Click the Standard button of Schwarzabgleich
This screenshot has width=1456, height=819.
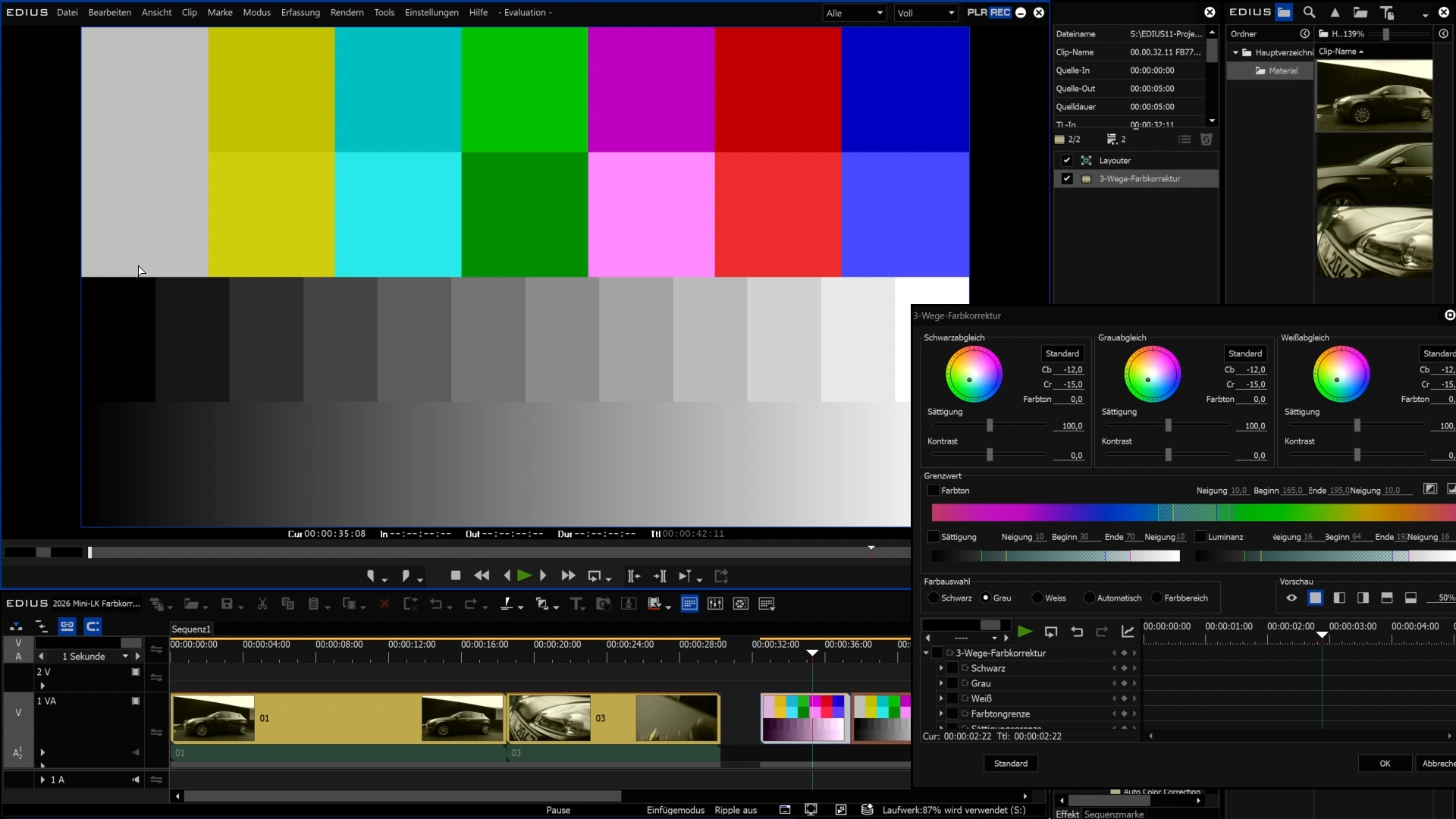(x=1062, y=353)
